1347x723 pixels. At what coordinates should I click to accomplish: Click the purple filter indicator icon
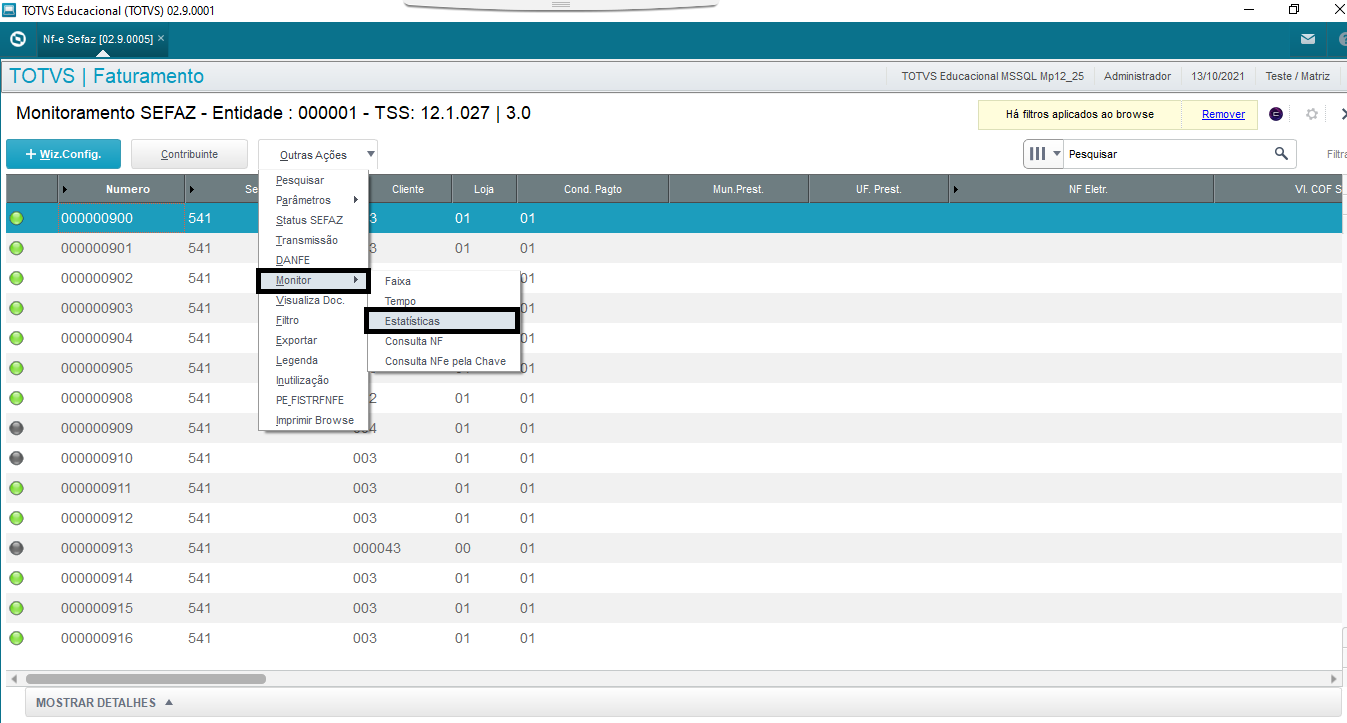click(x=1276, y=114)
